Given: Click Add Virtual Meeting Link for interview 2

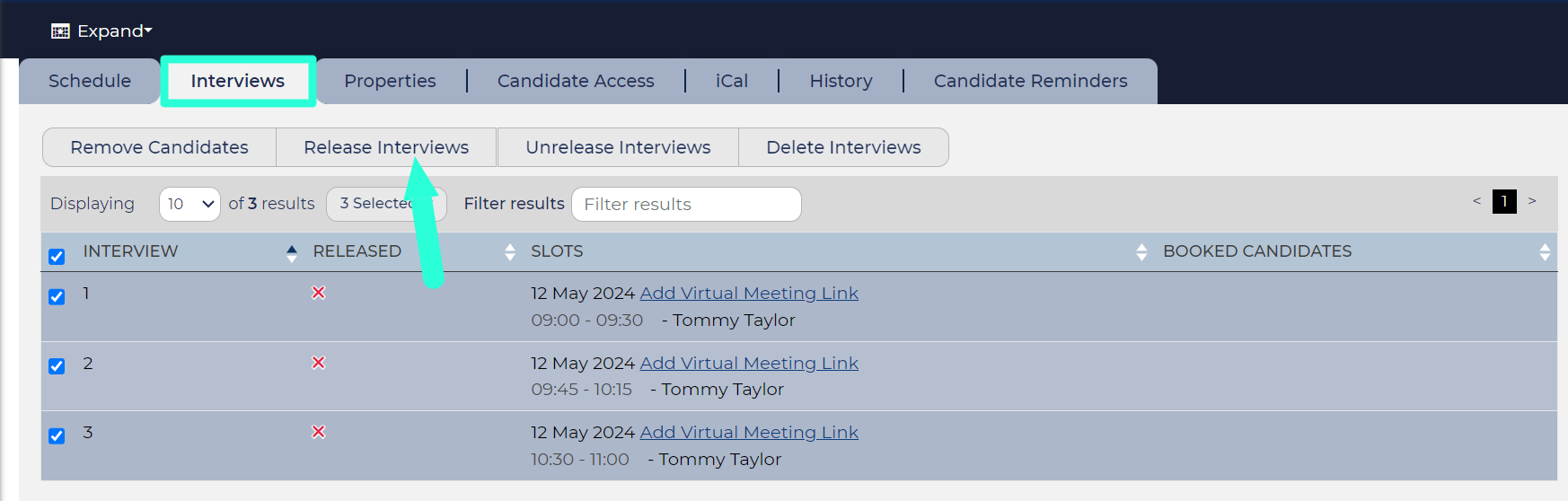Looking at the screenshot, I should click(749, 363).
